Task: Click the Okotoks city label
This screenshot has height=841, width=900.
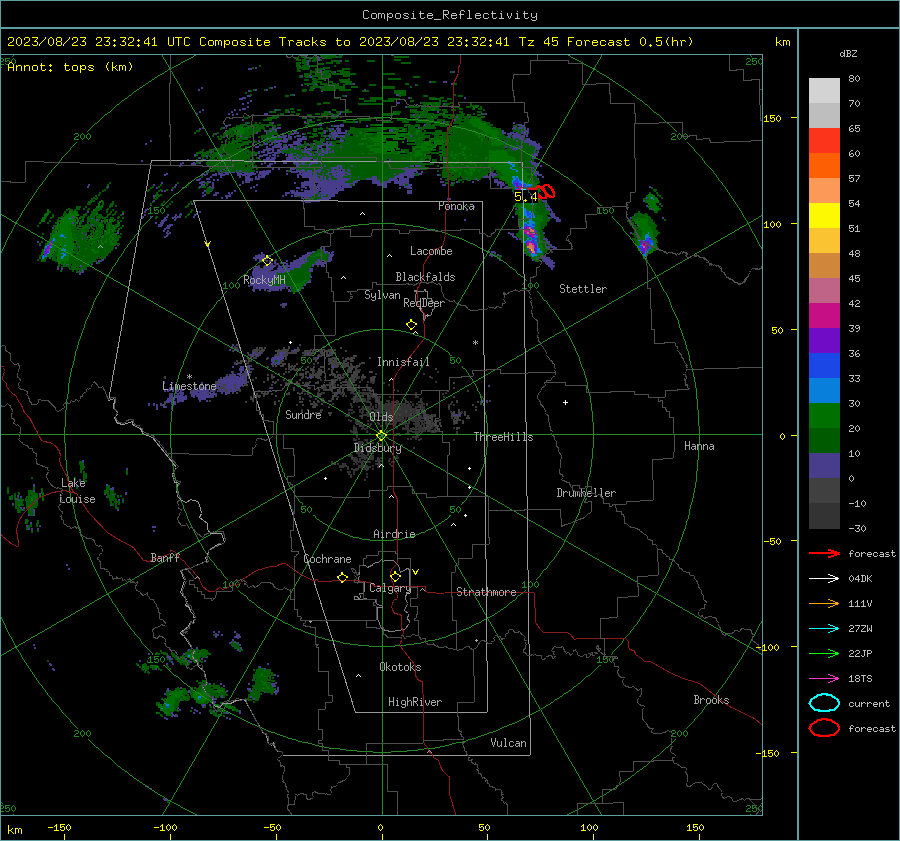Action: (x=400, y=666)
